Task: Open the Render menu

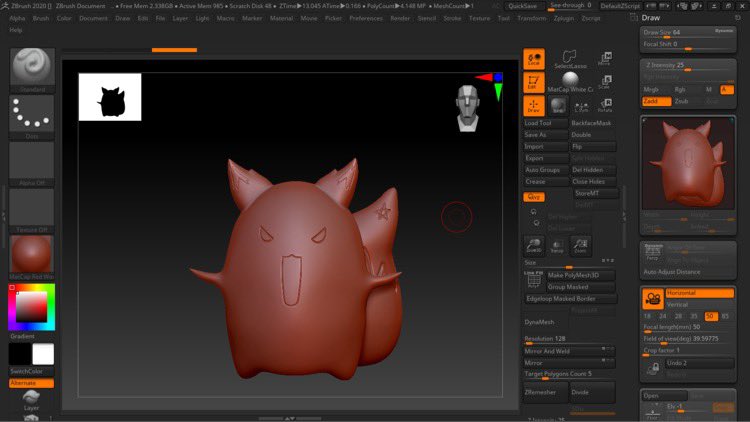Action: click(400, 18)
